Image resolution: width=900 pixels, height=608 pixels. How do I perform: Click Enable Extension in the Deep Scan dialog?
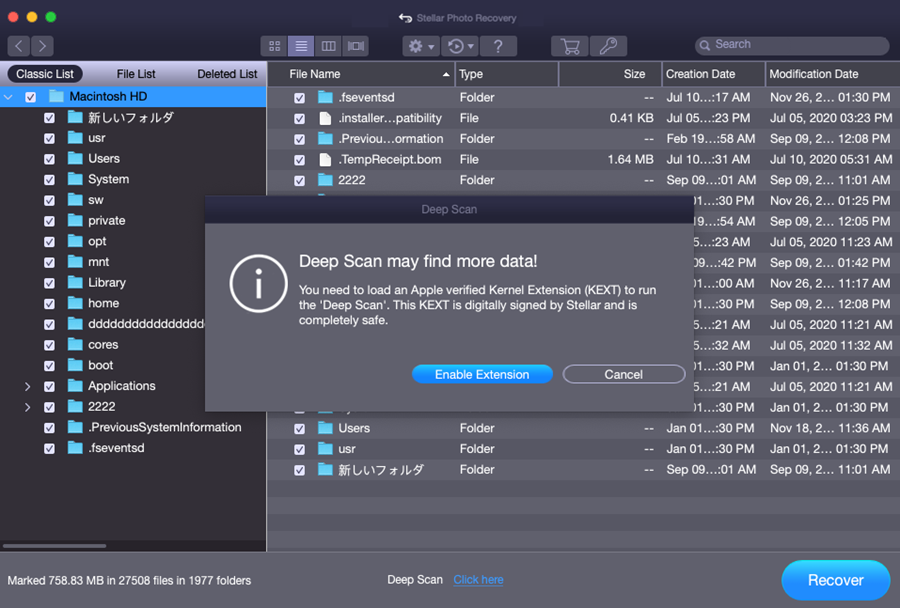482,374
